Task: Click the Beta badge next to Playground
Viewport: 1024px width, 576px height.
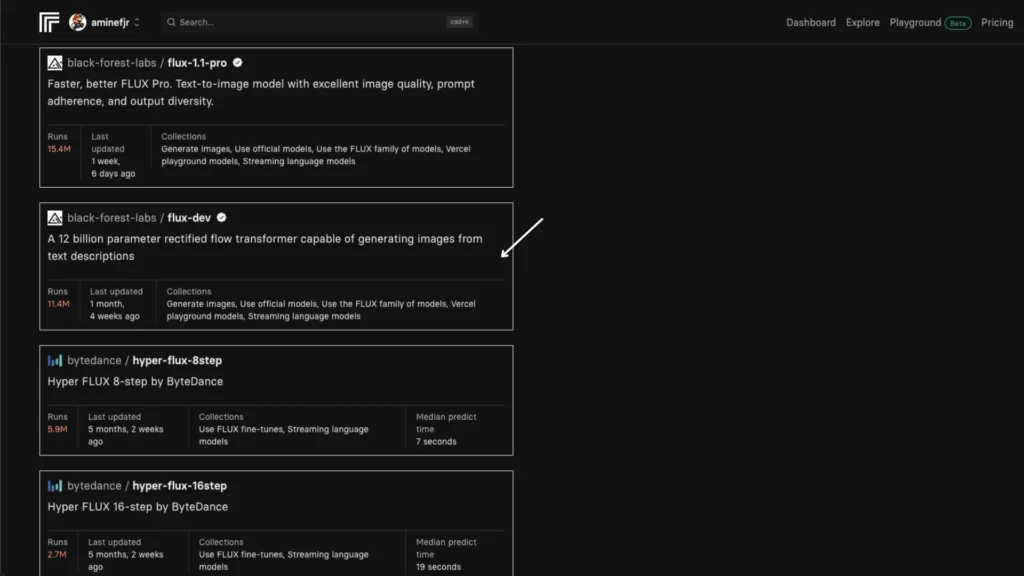Action: pos(957,23)
